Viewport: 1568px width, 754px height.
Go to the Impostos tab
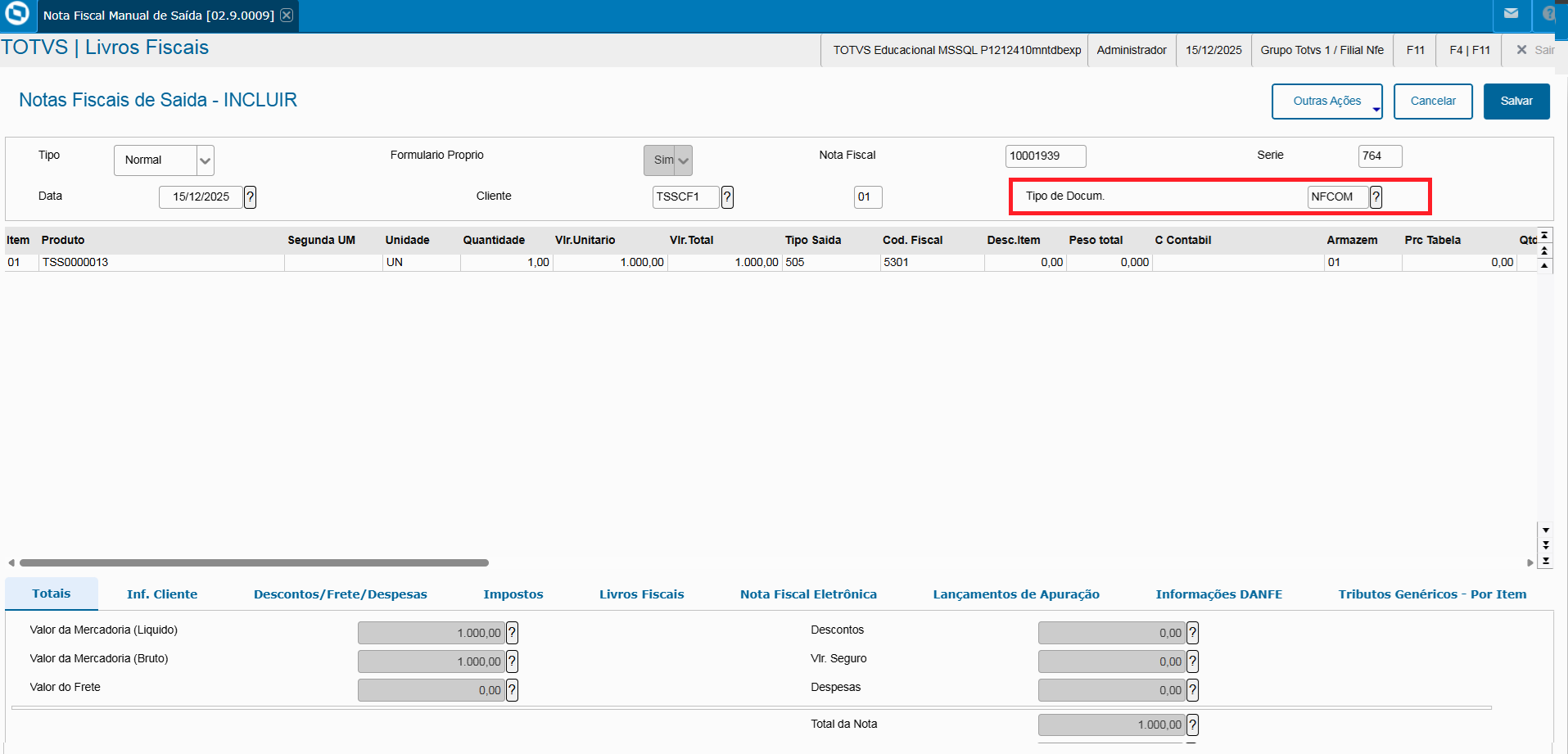pyautogui.click(x=513, y=594)
